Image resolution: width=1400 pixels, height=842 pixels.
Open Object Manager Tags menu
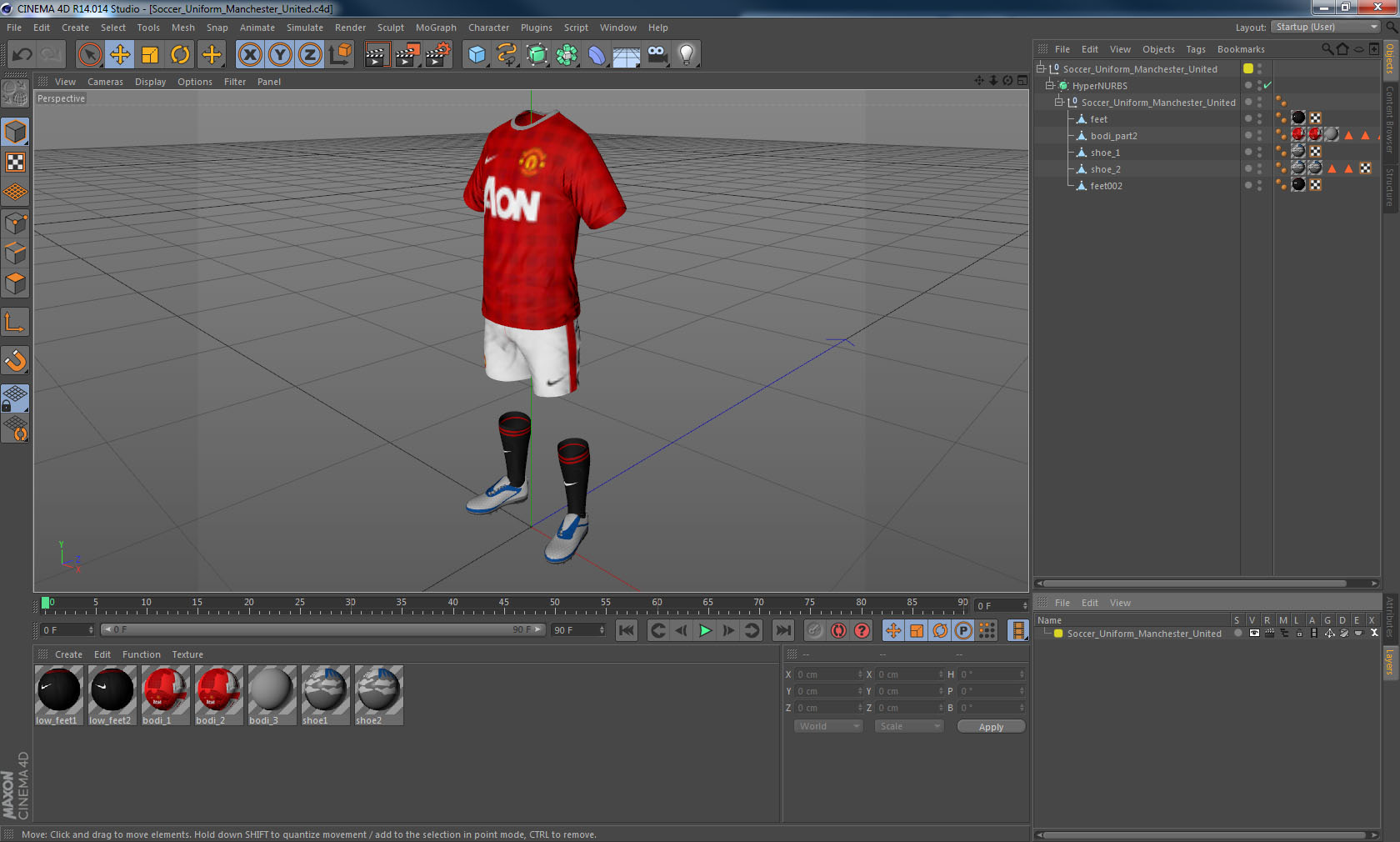1196,49
